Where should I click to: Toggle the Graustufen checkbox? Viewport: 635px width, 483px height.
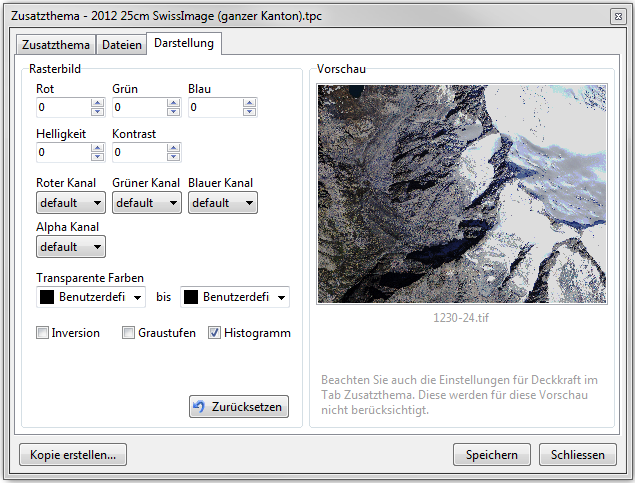[x=129, y=333]
